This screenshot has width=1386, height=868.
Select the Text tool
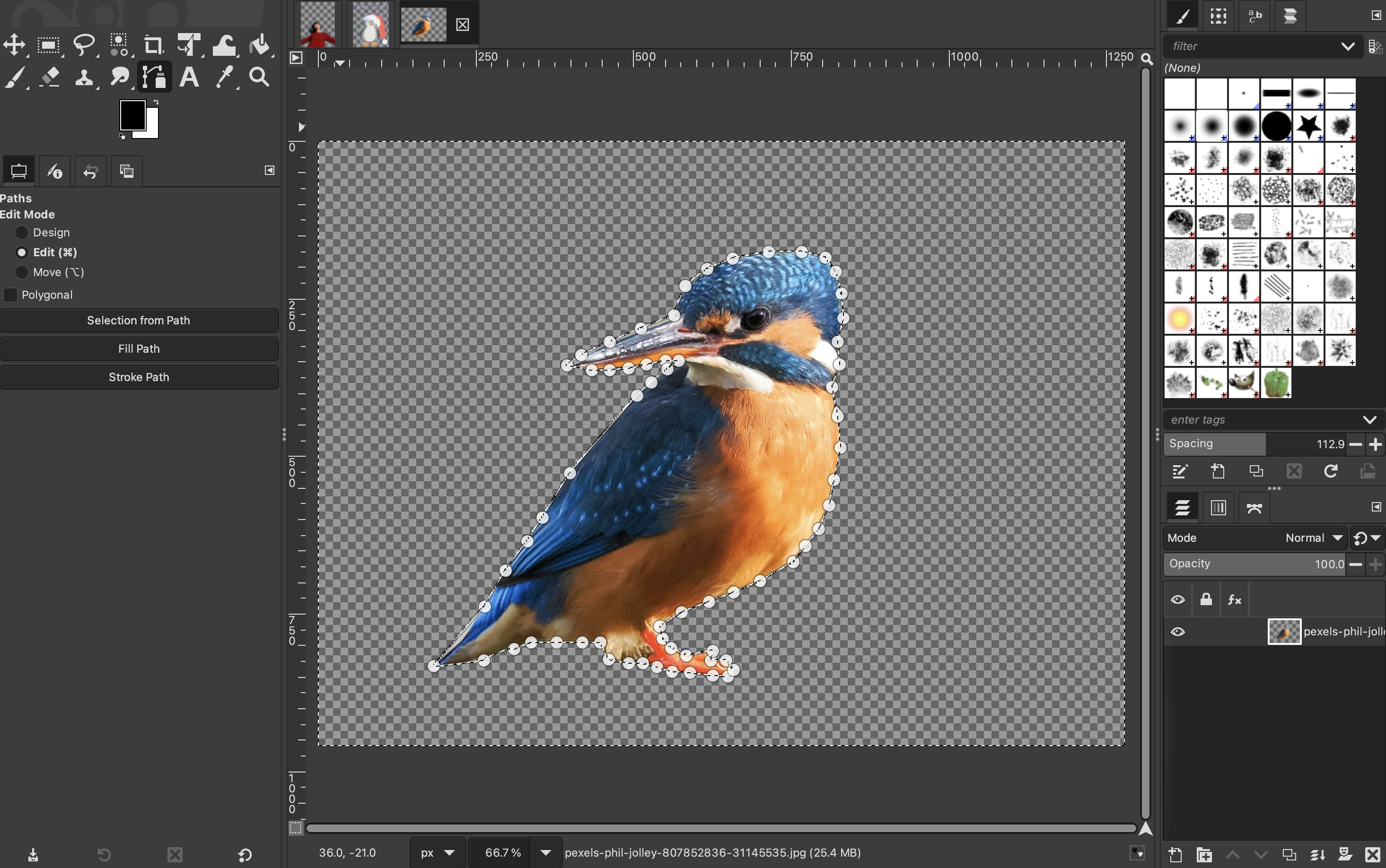coord(189,77)
